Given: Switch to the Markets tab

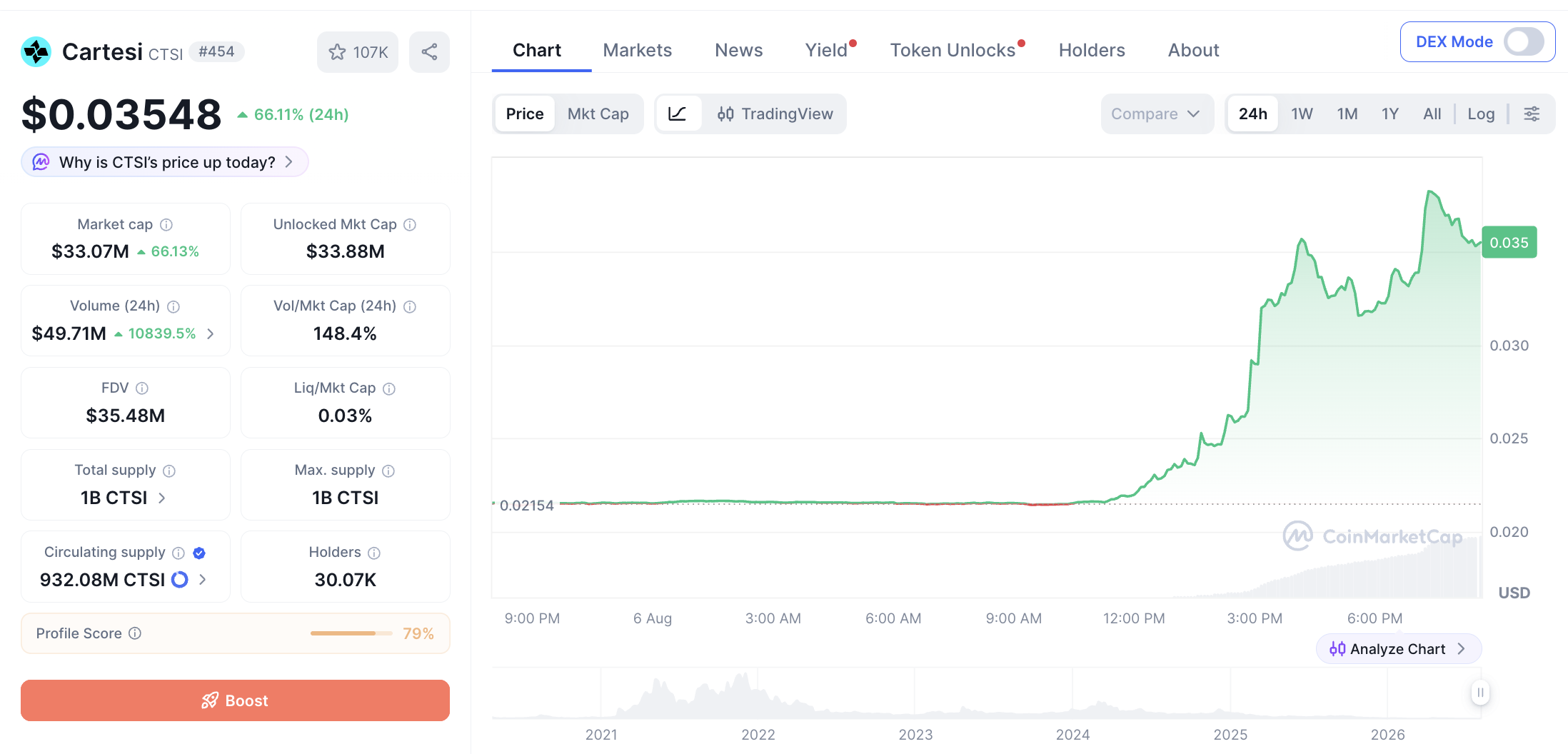Looking at the screenshot, I should (638, 50).
